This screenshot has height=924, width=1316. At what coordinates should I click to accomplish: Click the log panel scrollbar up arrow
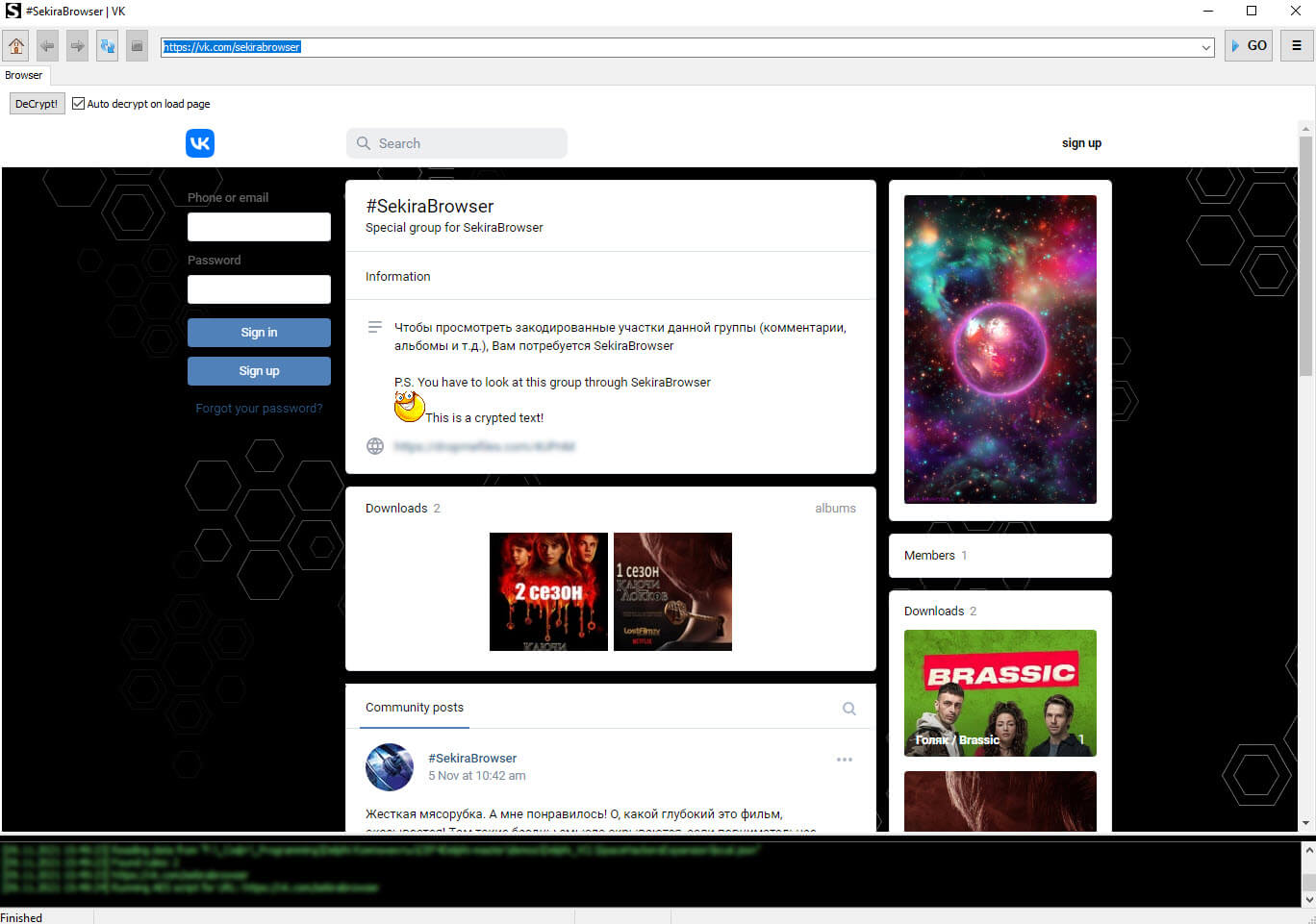pyautogui.click(x=1308, y=850)
